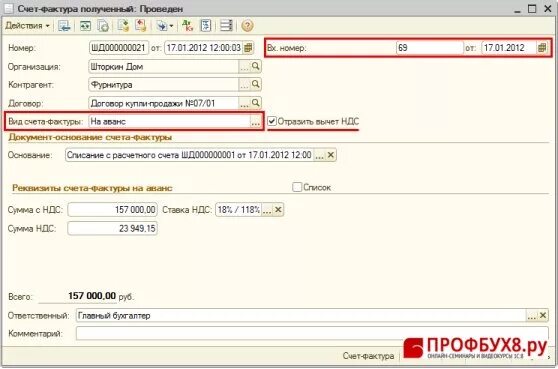Click the magnifier icon for Договор
The image size is (558, 369).
[x=256, y=103]
